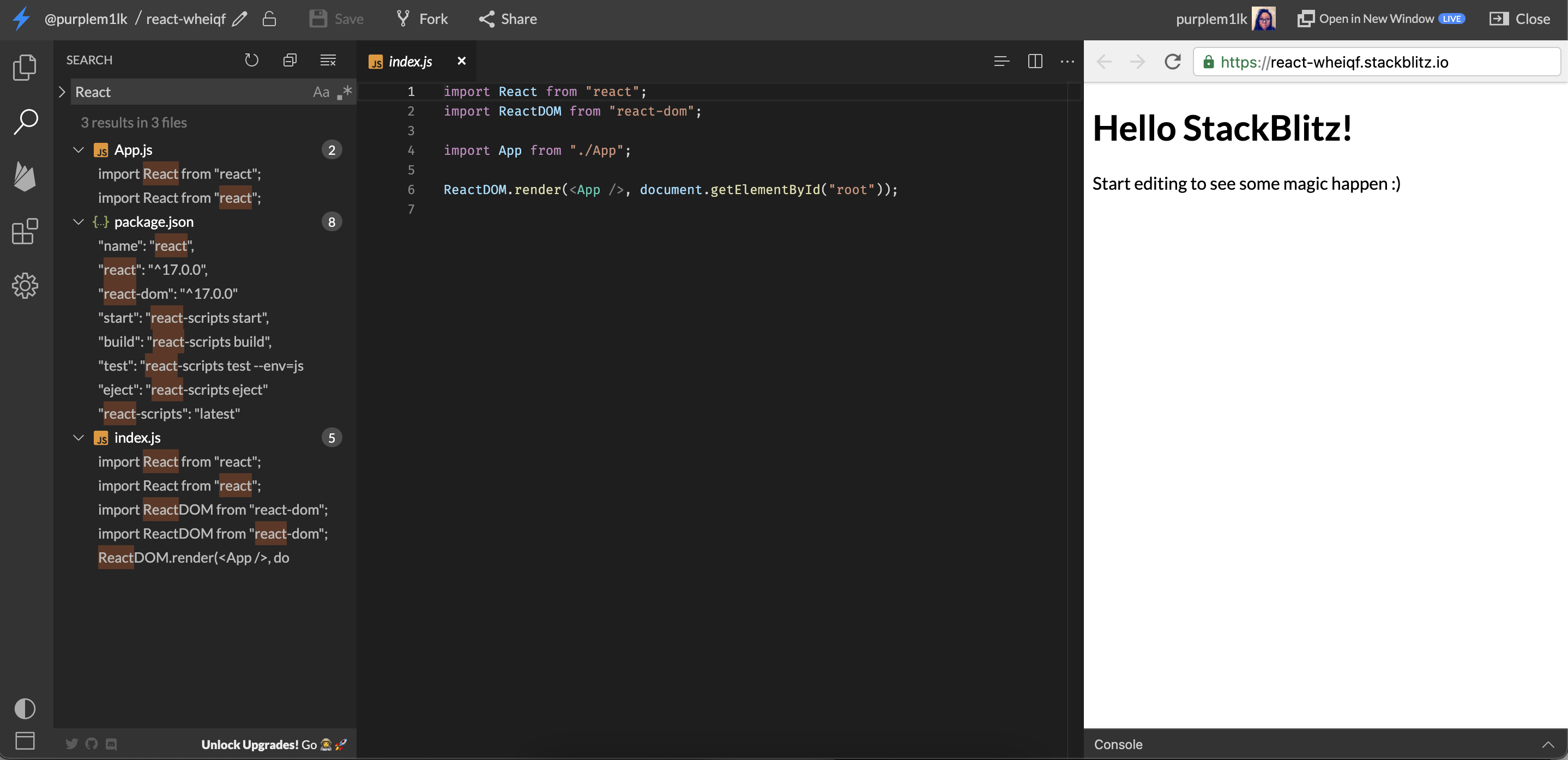Select the Search magnifier icon in sidebar
Viewport: 1568px width, 760px height.
pos(26,122)
